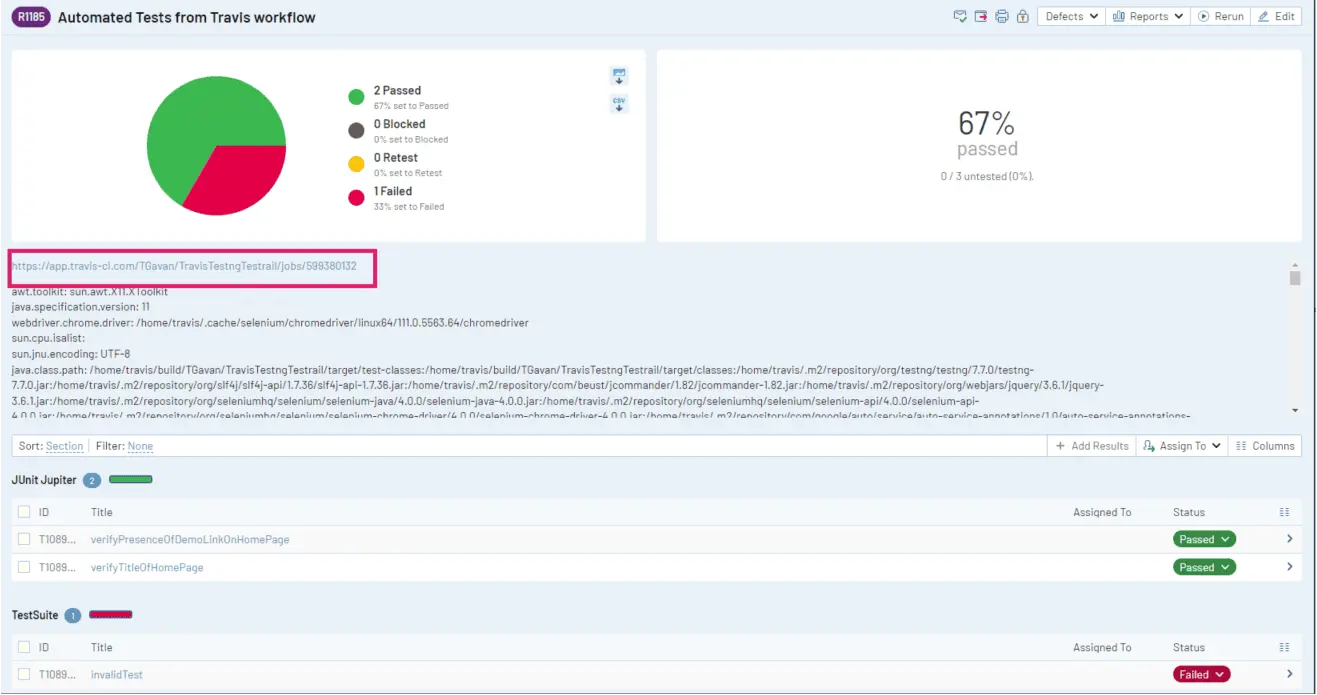
Task: Open the column options icon in TestSuite header
Action: coord(1285,647)
